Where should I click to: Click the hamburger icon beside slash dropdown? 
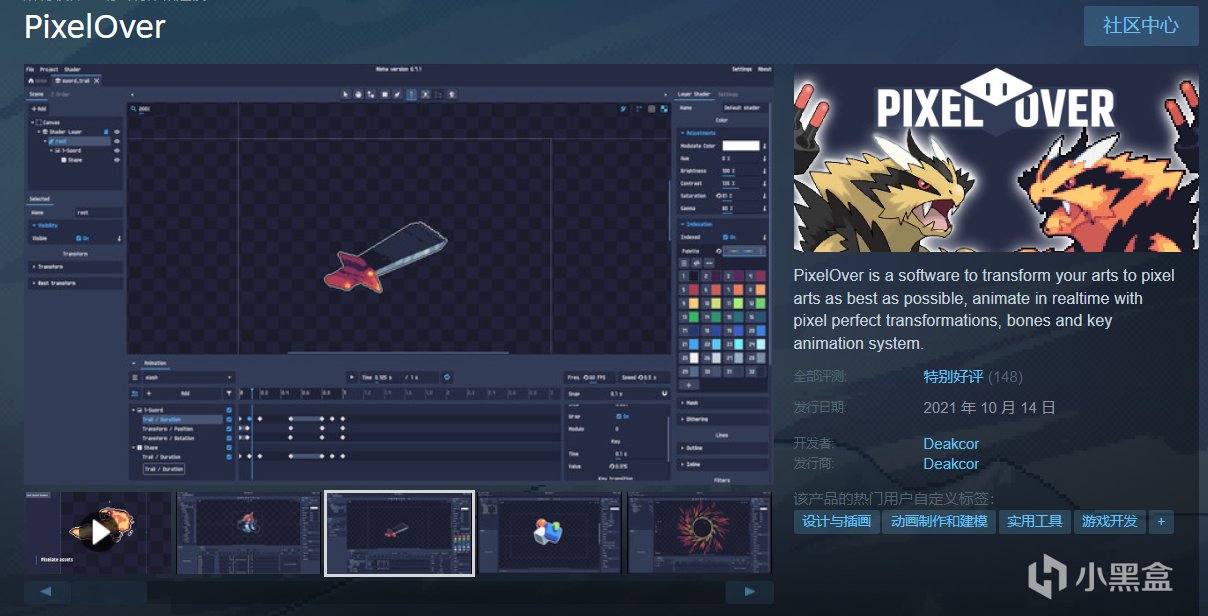coord(135,377)
